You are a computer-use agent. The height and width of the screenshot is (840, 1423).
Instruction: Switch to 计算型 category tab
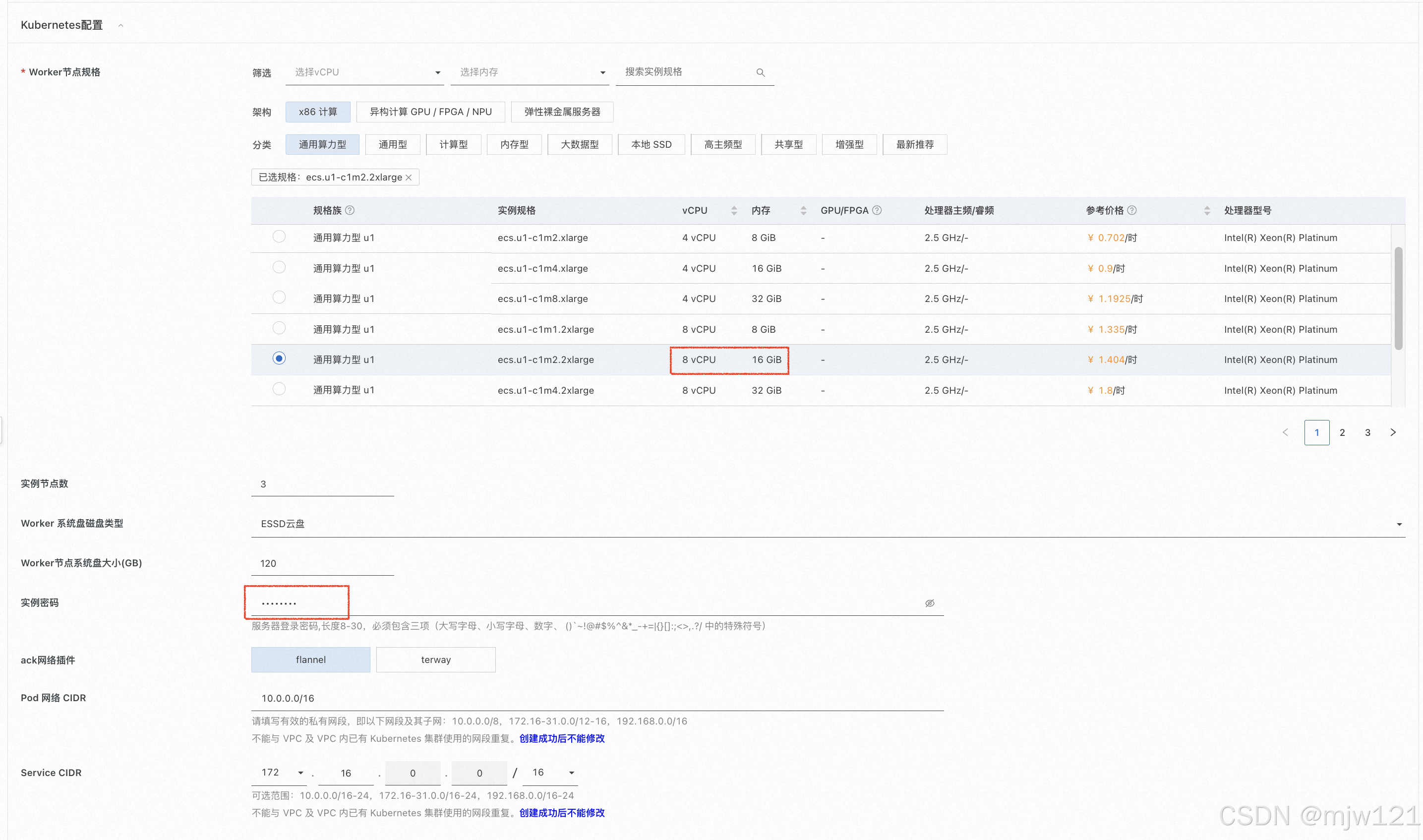pyautogui.click(x=453, y=144)
